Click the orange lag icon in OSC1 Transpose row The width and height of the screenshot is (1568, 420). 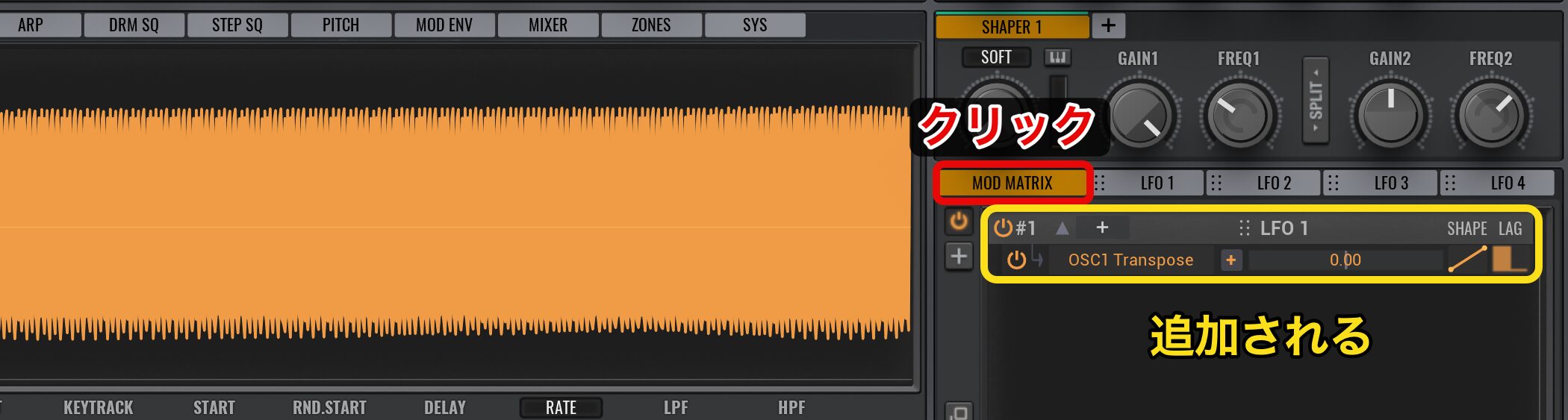coord(1508,260)
